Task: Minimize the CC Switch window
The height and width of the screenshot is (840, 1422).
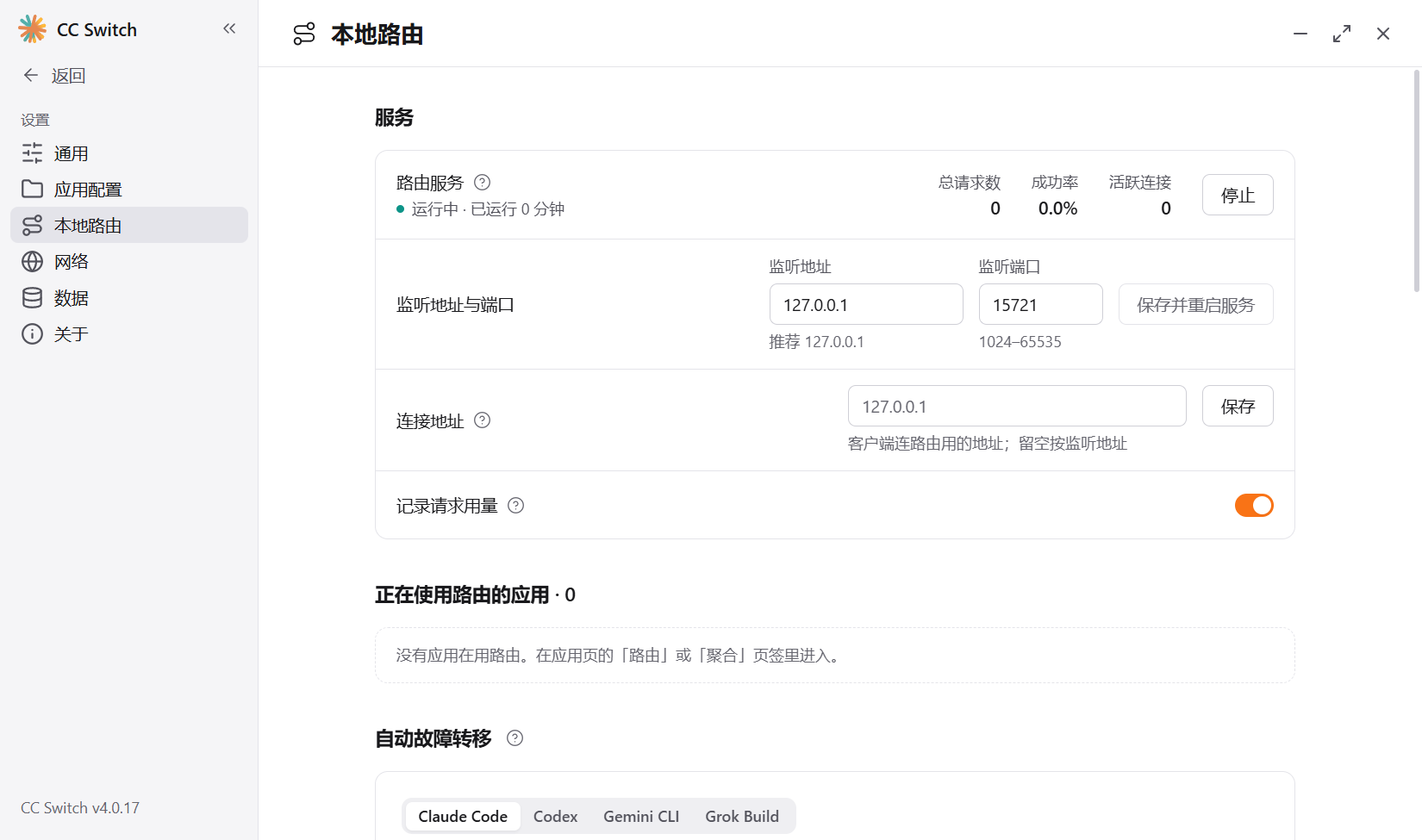Action: pos(1300,34)
